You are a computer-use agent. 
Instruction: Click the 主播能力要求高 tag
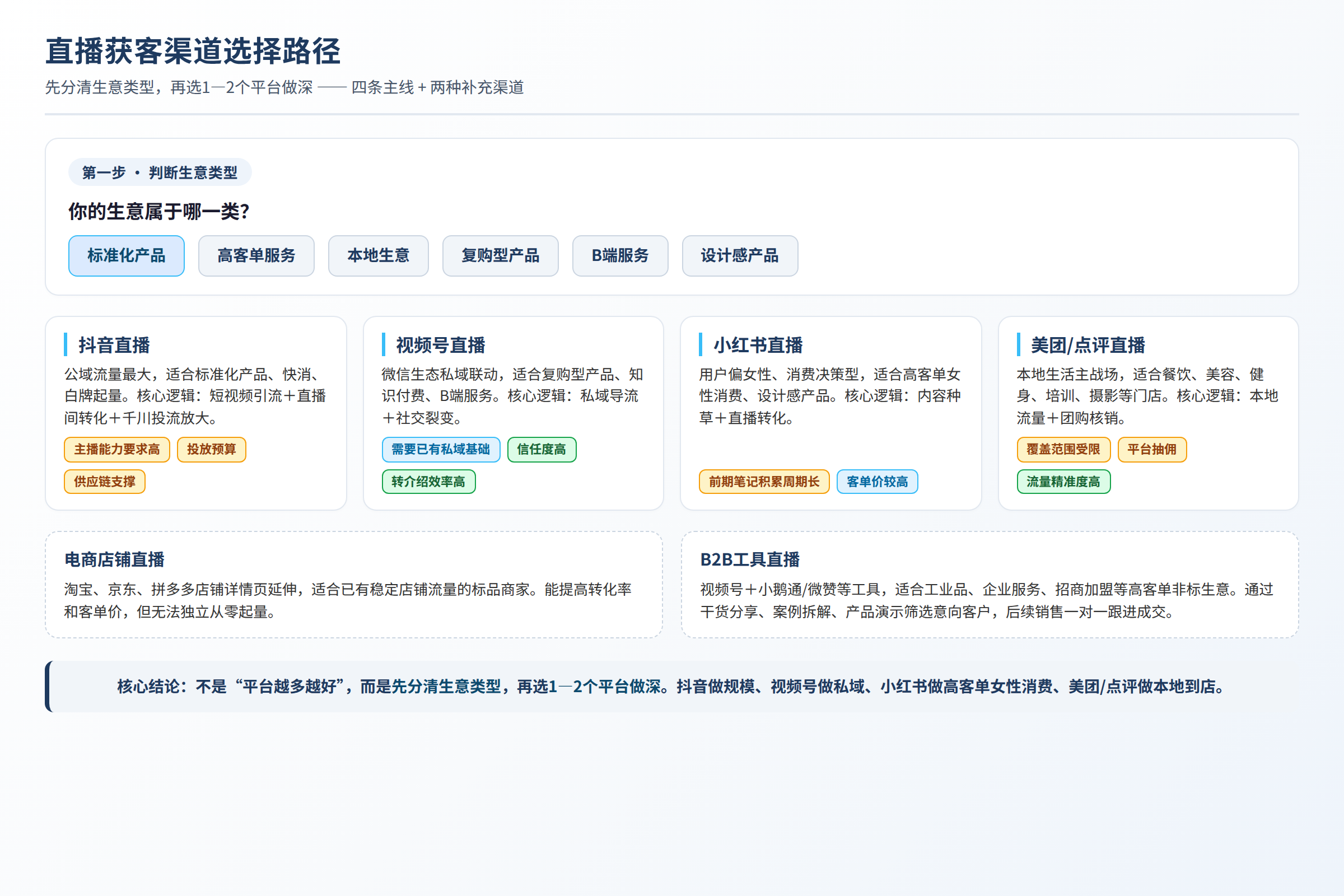[117, 450]
